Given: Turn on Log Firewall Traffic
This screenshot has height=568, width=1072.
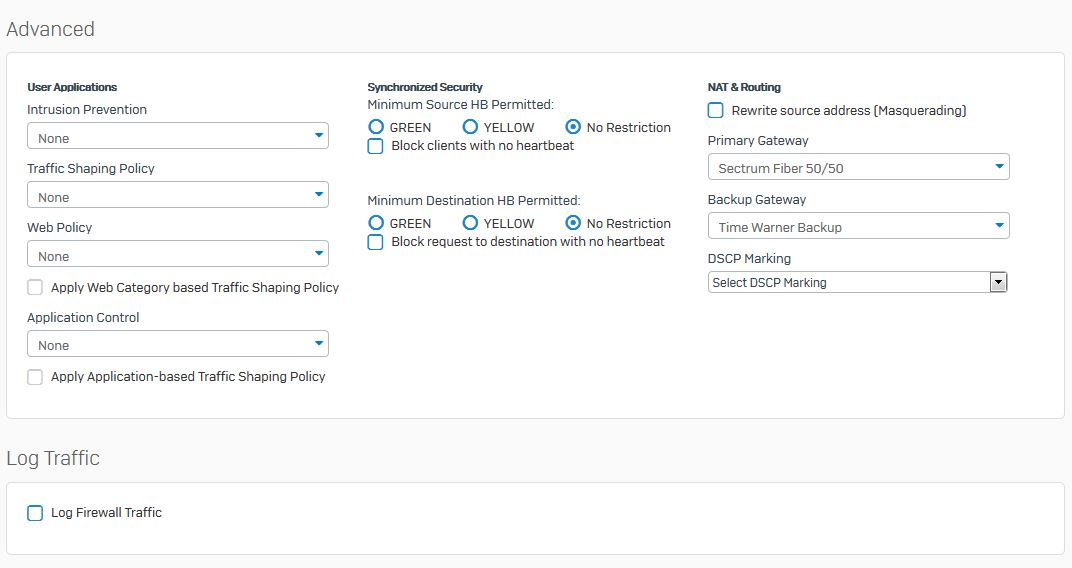Looking at the screenshot, I should [35, 513].
